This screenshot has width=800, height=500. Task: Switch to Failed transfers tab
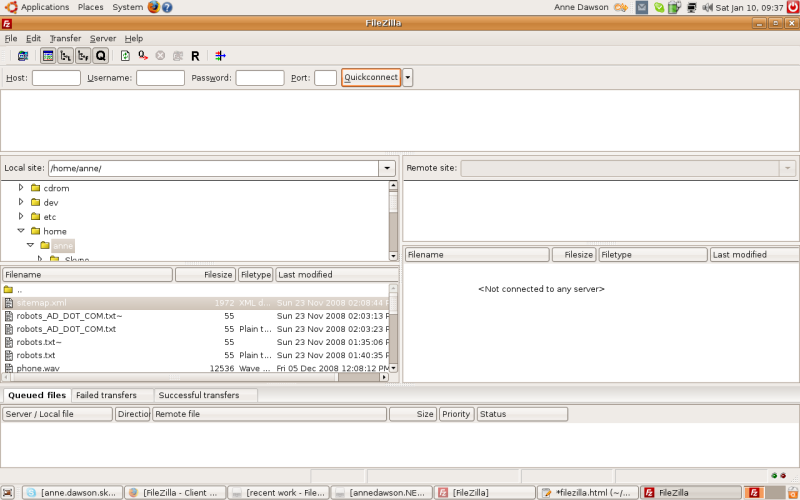click(x=112, y=395)
